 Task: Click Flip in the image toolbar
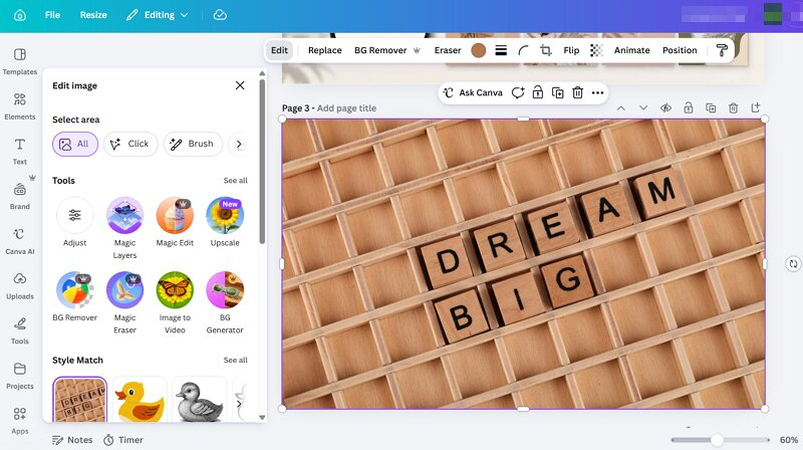571,50
